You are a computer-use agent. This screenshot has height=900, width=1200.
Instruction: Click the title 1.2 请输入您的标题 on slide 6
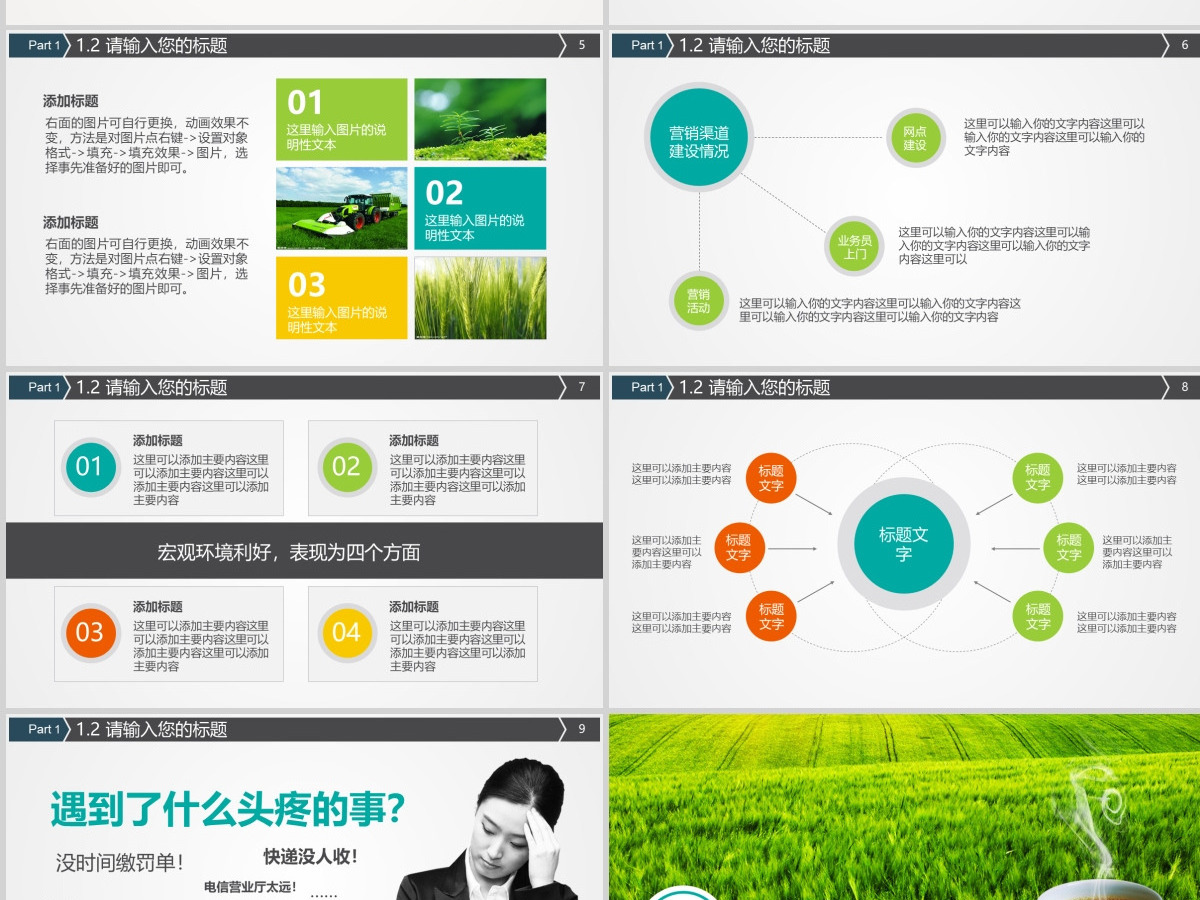(x=755, y=45)
